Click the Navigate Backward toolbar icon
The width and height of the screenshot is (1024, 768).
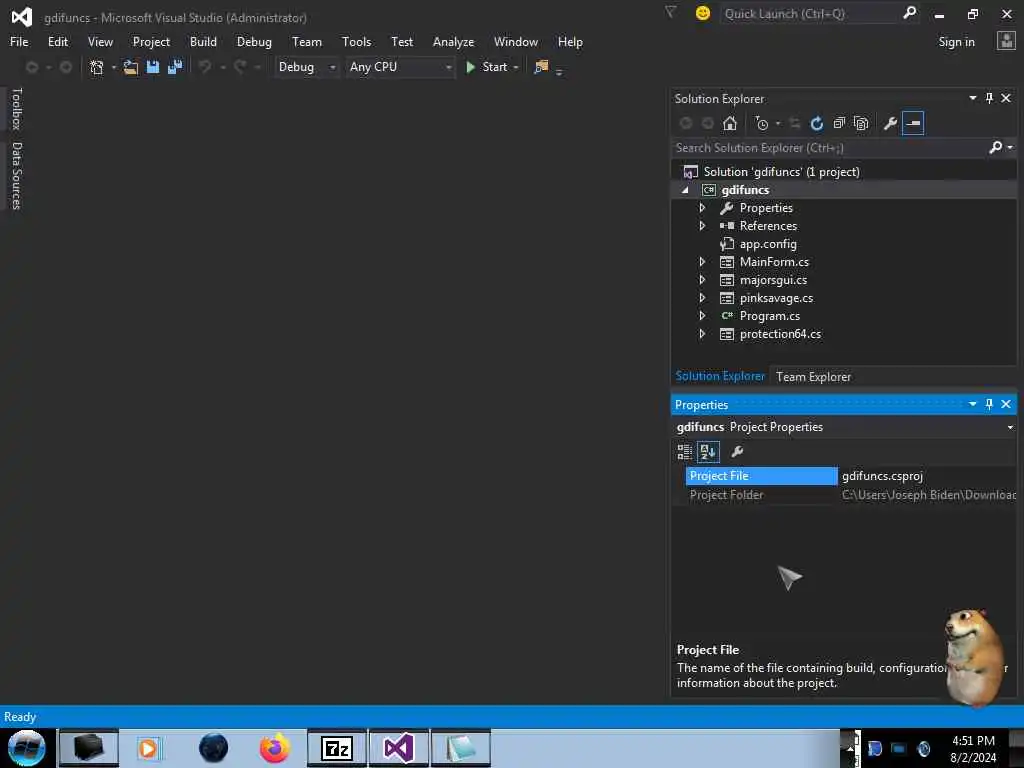point(31,67)
